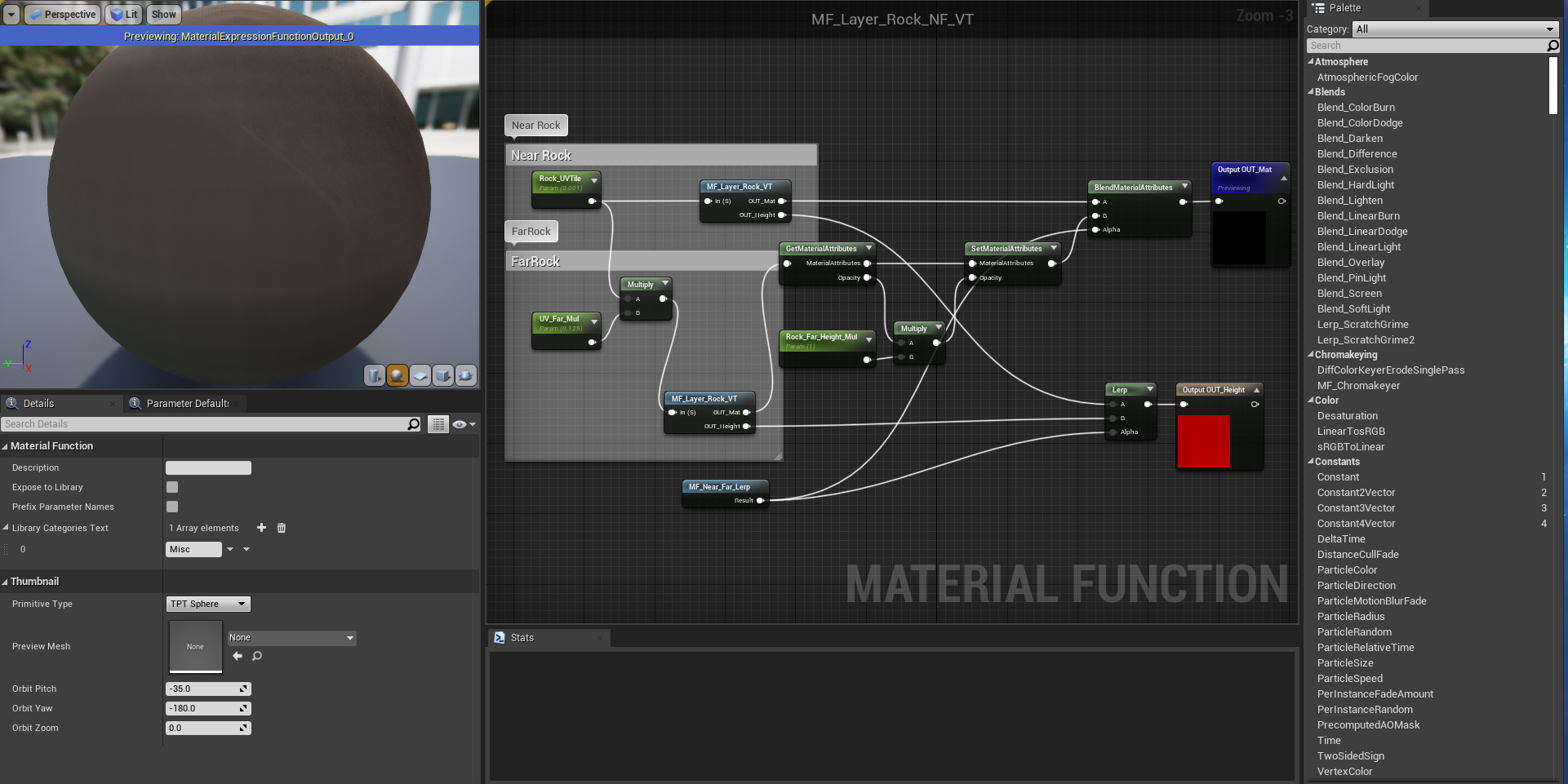This screenshot has height=784, width=1568.
Task: Delete all Library Categories array elements
Action: [x=282, y=528]
